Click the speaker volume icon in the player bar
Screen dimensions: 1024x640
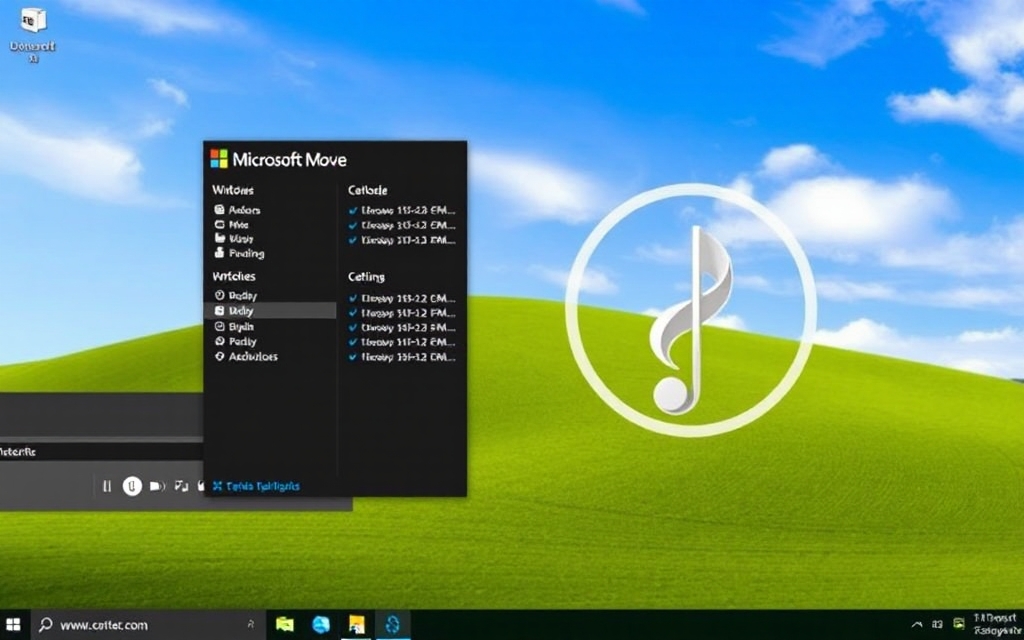coord(157,486)
